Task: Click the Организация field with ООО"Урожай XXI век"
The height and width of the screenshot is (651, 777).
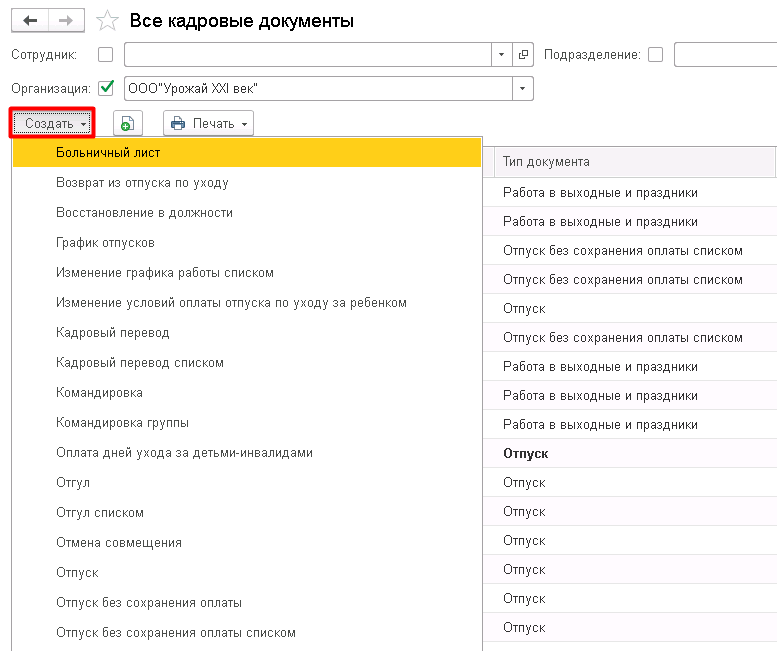Action: 318,89
